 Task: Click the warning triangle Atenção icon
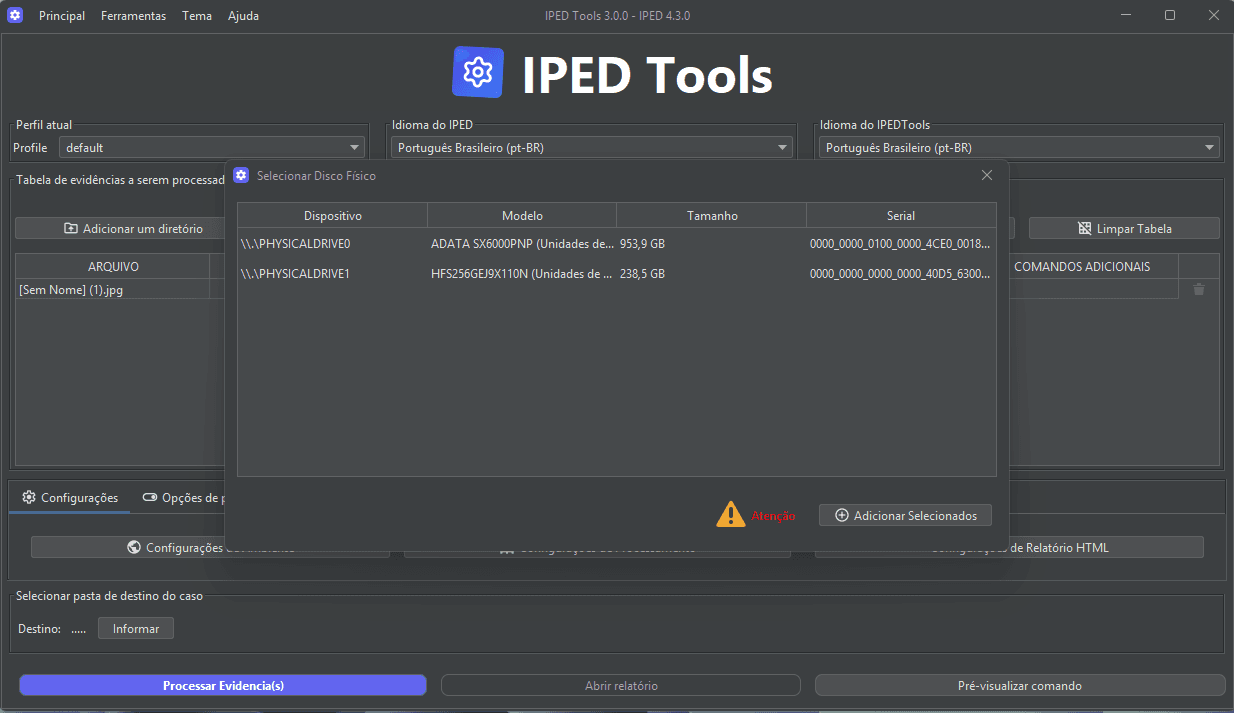[730, 515]
